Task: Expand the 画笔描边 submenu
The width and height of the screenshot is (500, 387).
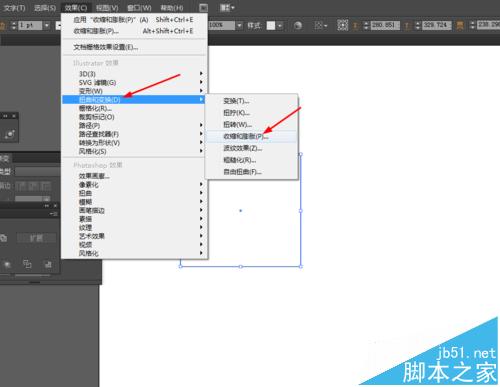Action: click(134, 210)
